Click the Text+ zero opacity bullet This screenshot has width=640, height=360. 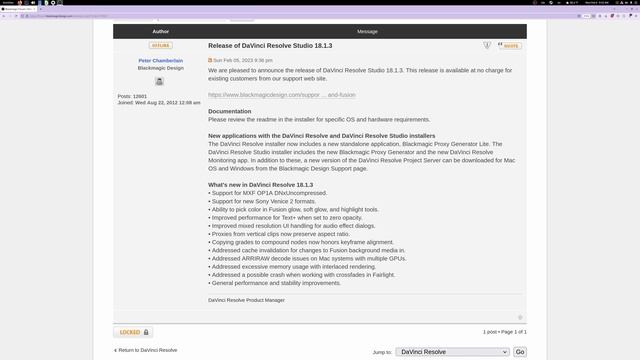tap(285, 218)
